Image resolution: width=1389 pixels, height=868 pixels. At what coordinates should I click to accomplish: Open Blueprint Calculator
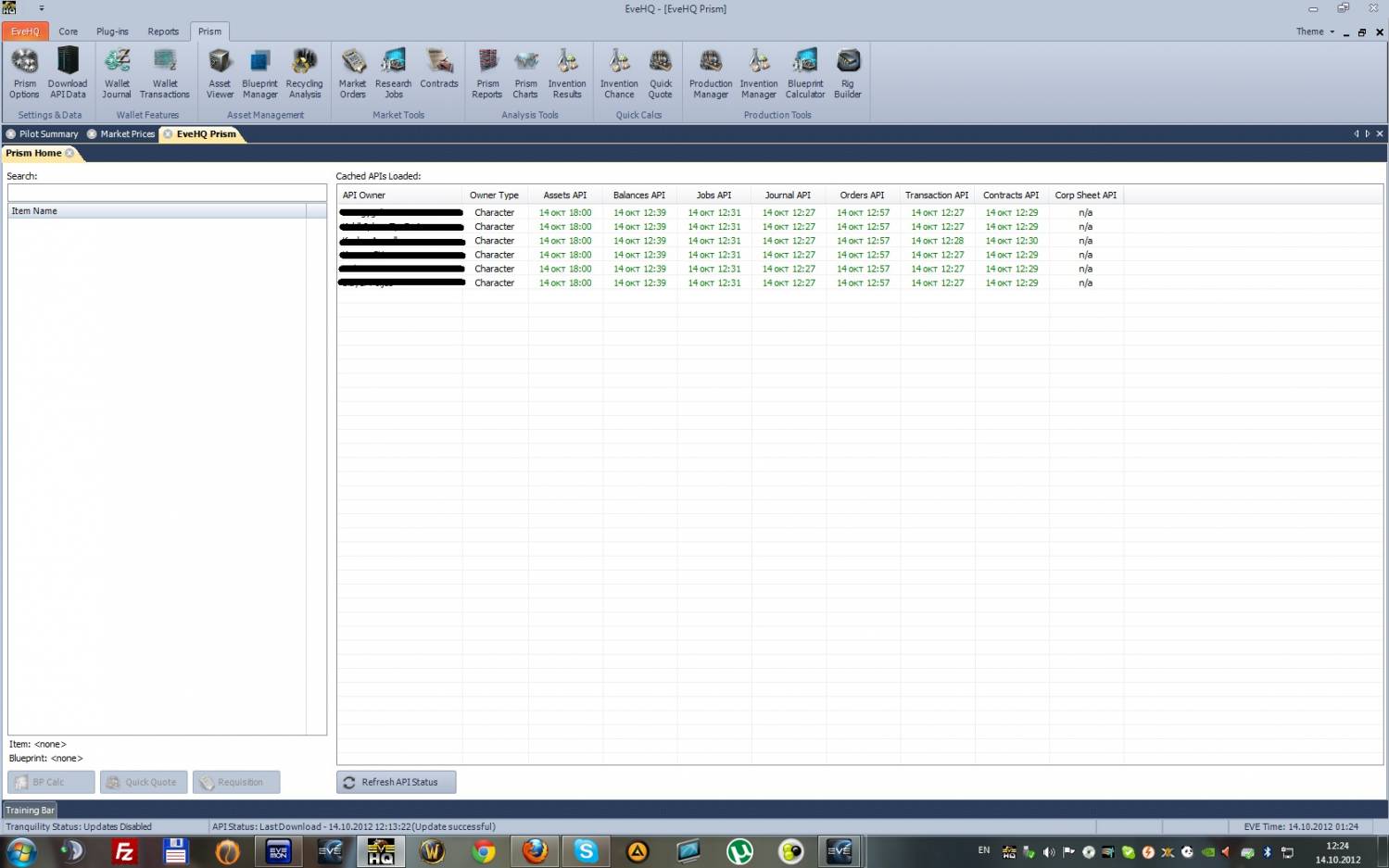click(805, 73)
